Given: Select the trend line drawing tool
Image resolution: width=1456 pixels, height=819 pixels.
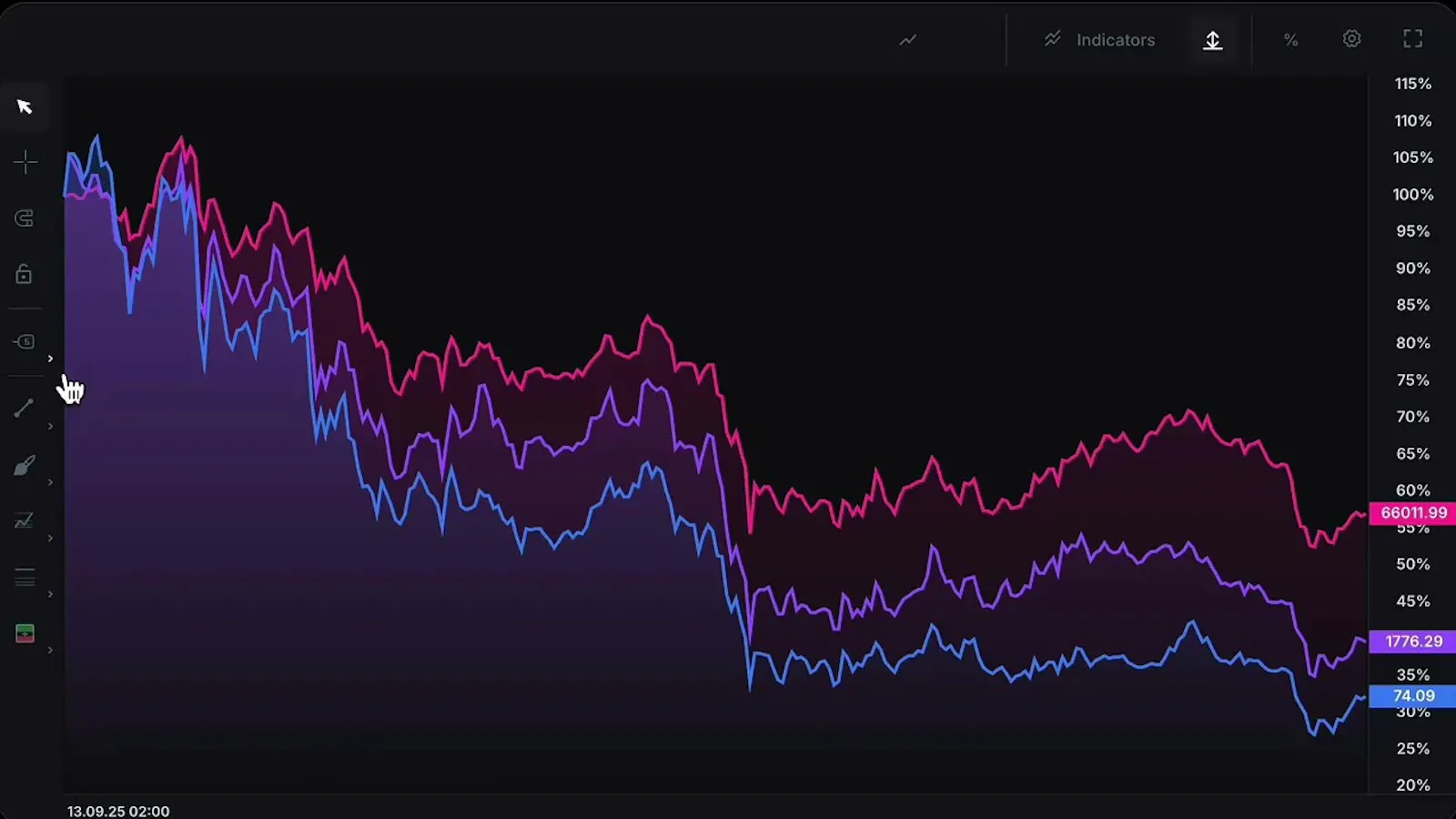Looking at the screenshot, I should 25,408.
